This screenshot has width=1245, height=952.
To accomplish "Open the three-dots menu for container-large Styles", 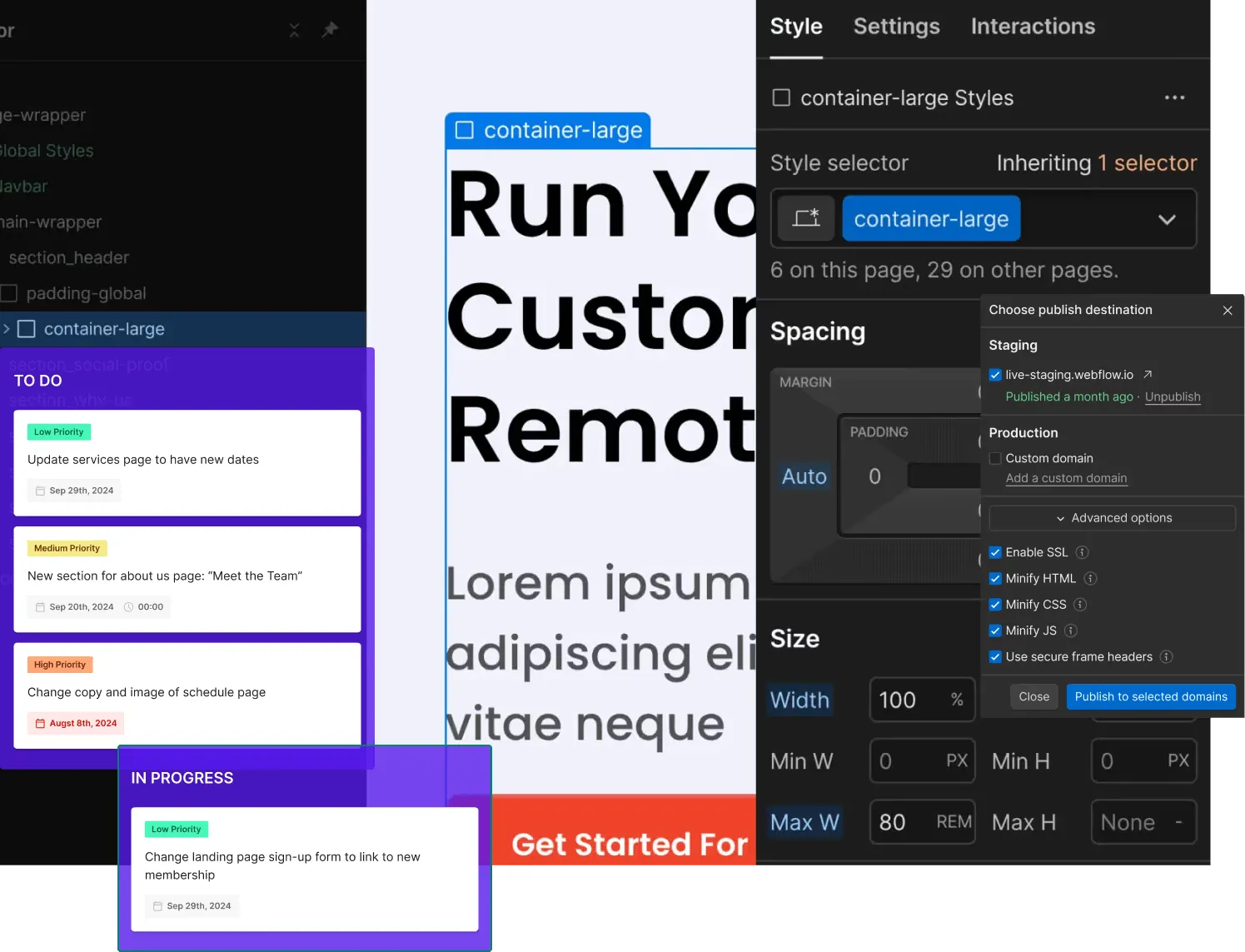I will pyautogui.click(x=1174, y=97).
